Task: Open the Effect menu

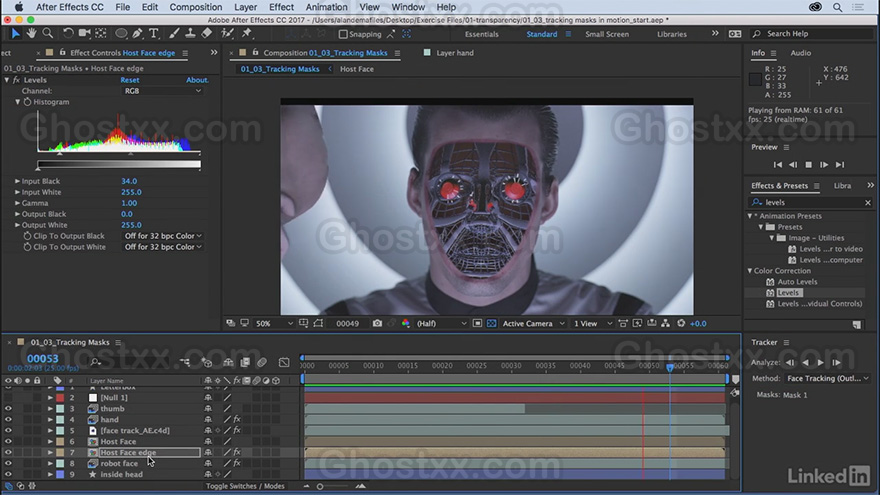Action: click(x=281, y=7)
